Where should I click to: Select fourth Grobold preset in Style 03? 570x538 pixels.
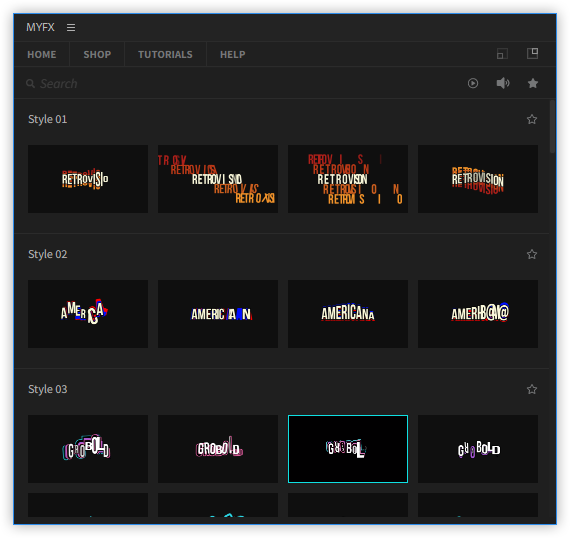pyautogui.click(x=478, y=449)
